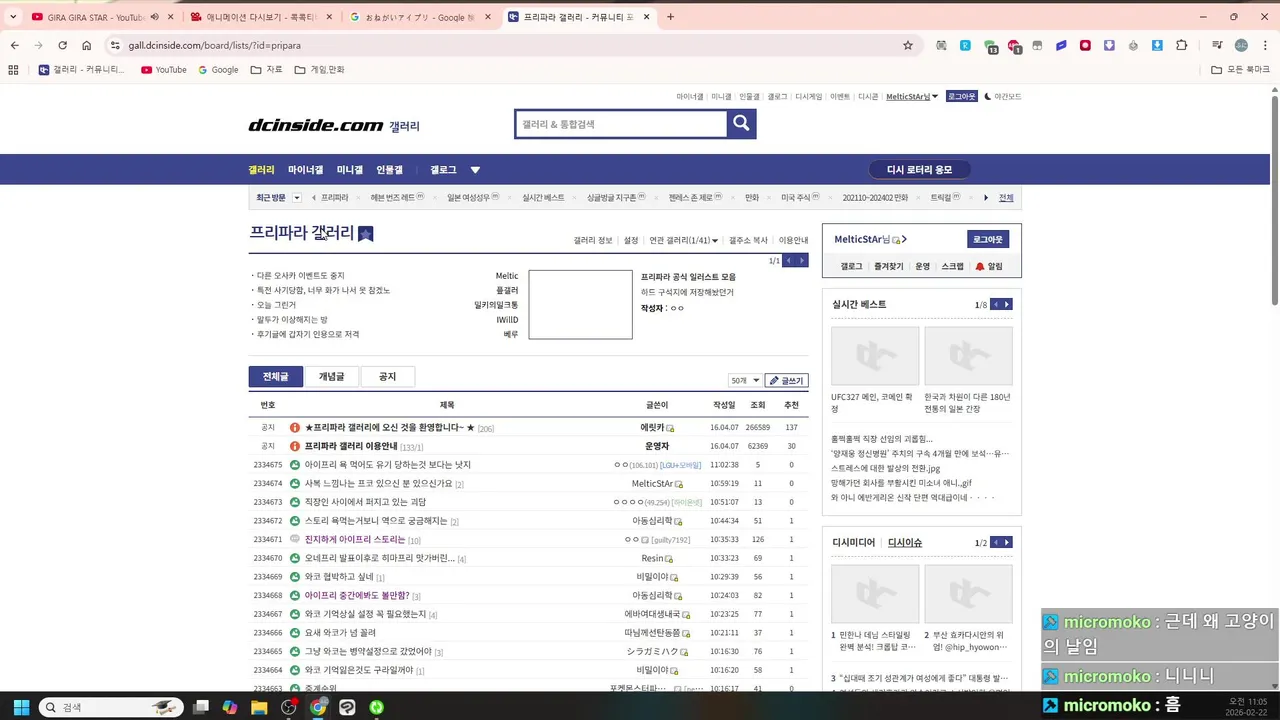Click the red bell 알림 icon
1280x720 pixels.
click(980, 267)
